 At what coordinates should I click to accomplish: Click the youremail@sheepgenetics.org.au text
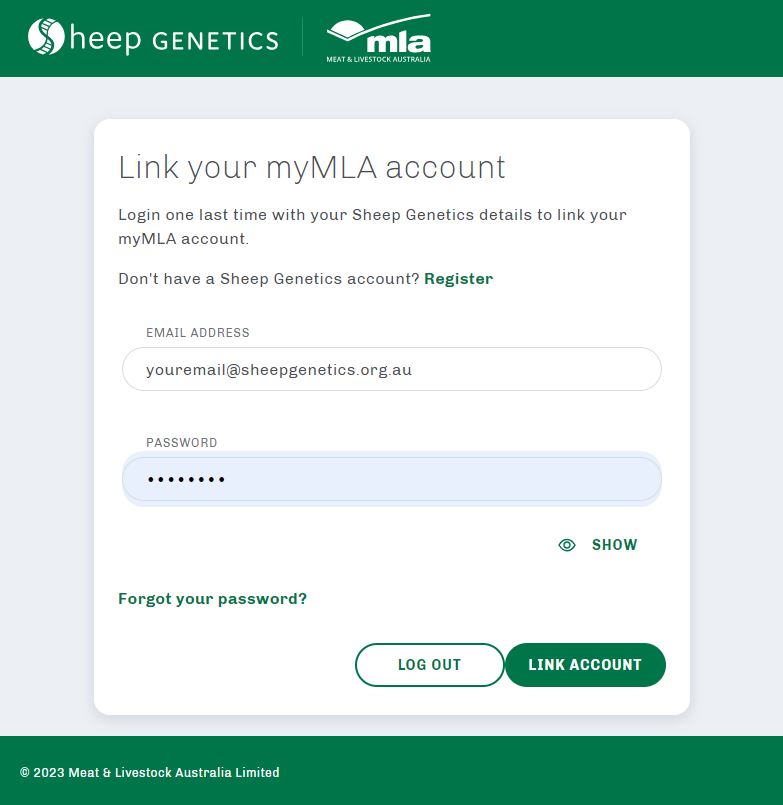[279, 370]
